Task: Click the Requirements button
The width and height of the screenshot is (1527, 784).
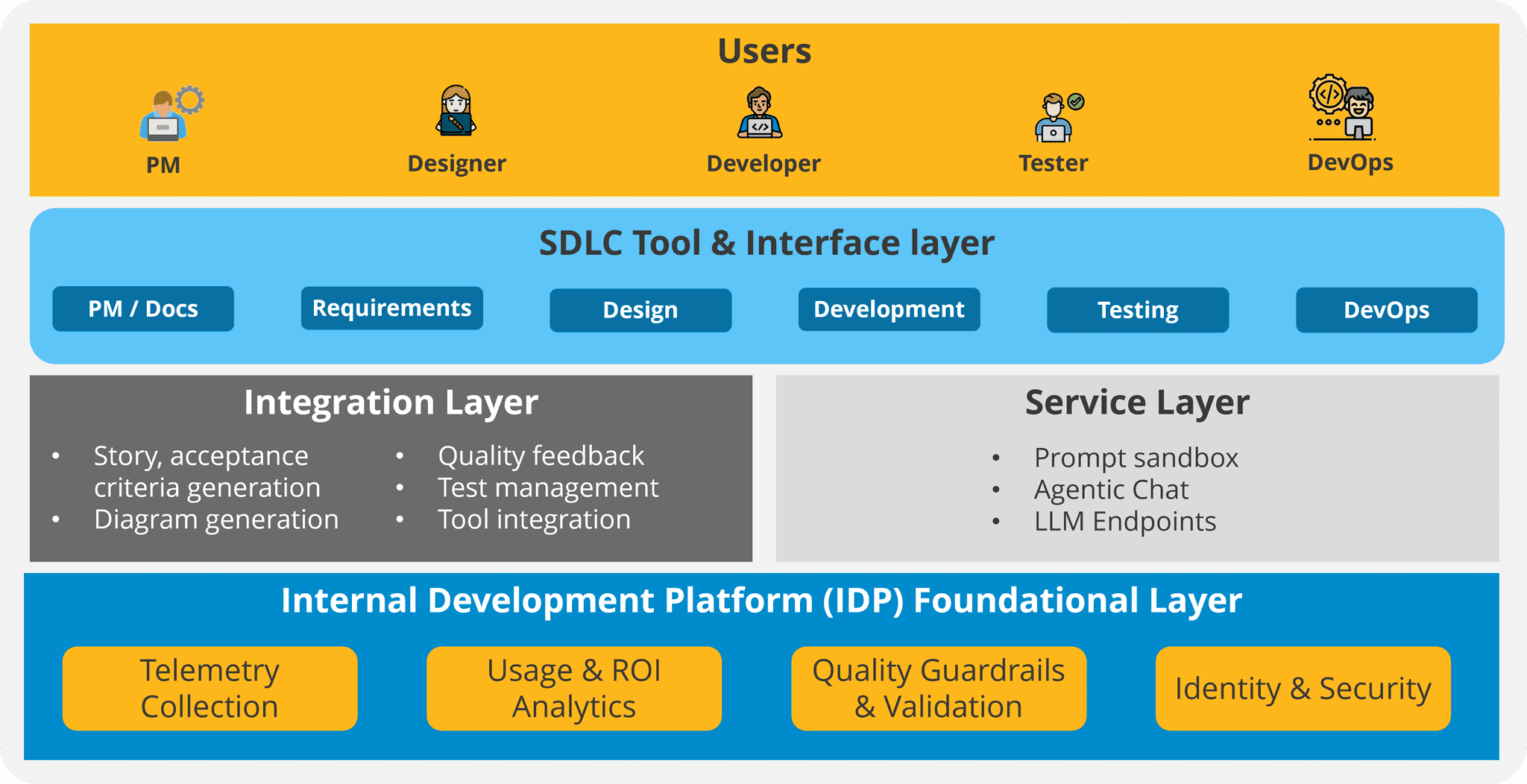Action: (391, 307)
